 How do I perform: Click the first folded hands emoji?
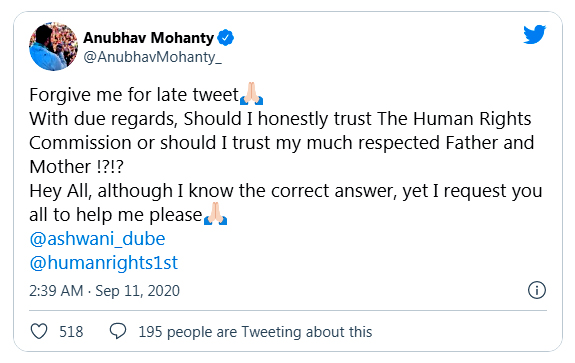click(x=251, y=94)
